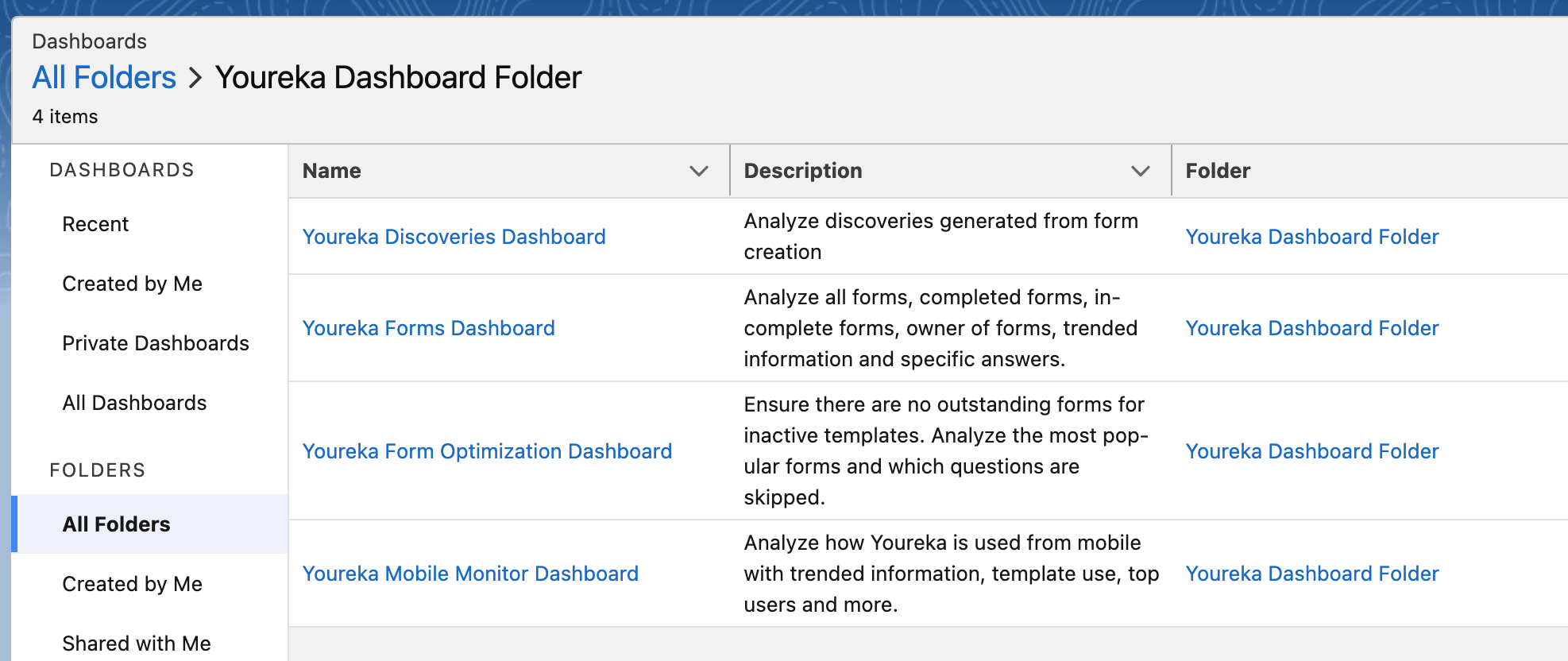Click description starting 'Analyze how Youreka is used'
The width and height of the screenshot is (1568, 661).
coord(952,574)
